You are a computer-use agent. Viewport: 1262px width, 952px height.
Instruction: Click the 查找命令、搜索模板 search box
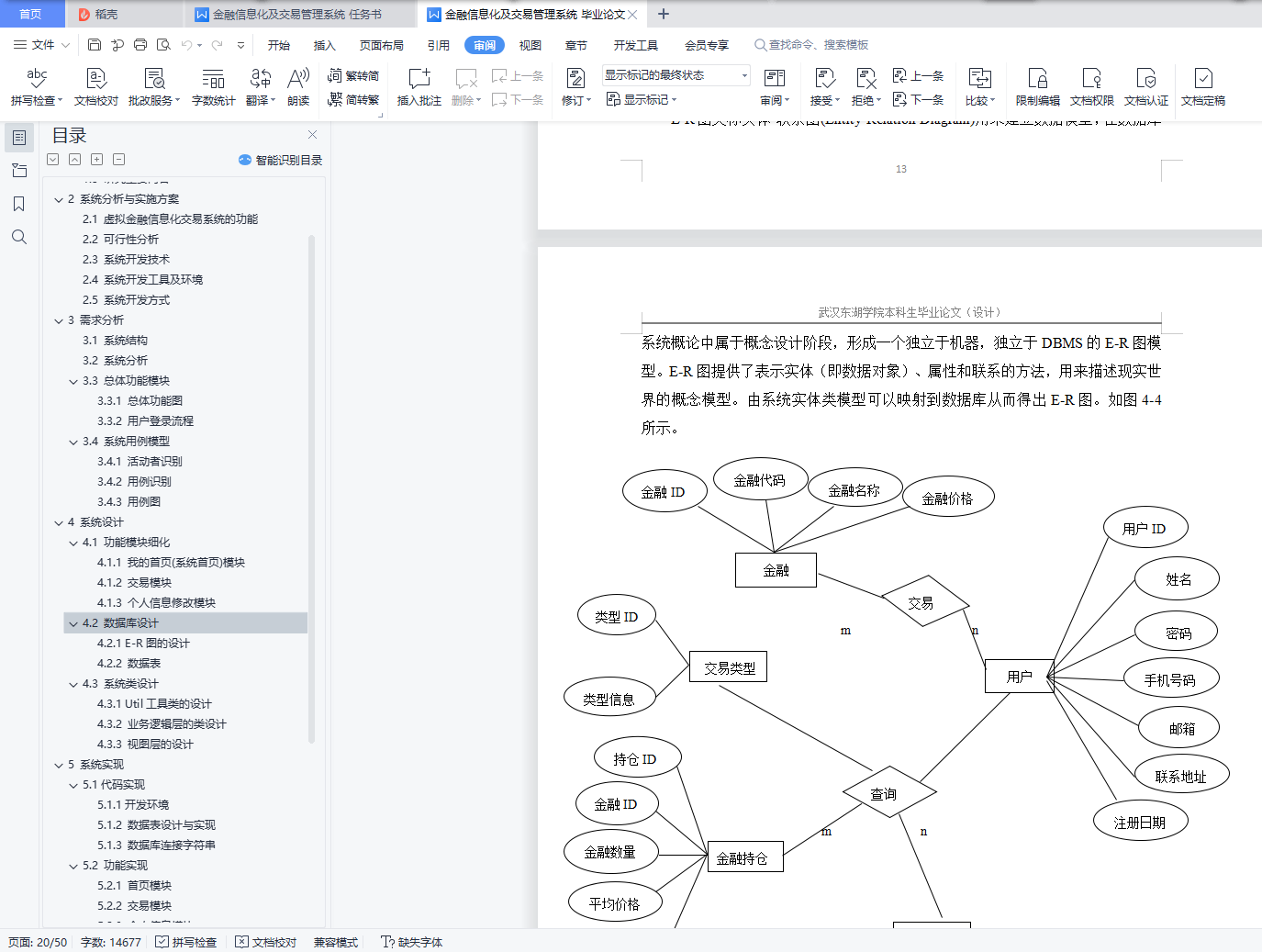(x=811, y=45)
